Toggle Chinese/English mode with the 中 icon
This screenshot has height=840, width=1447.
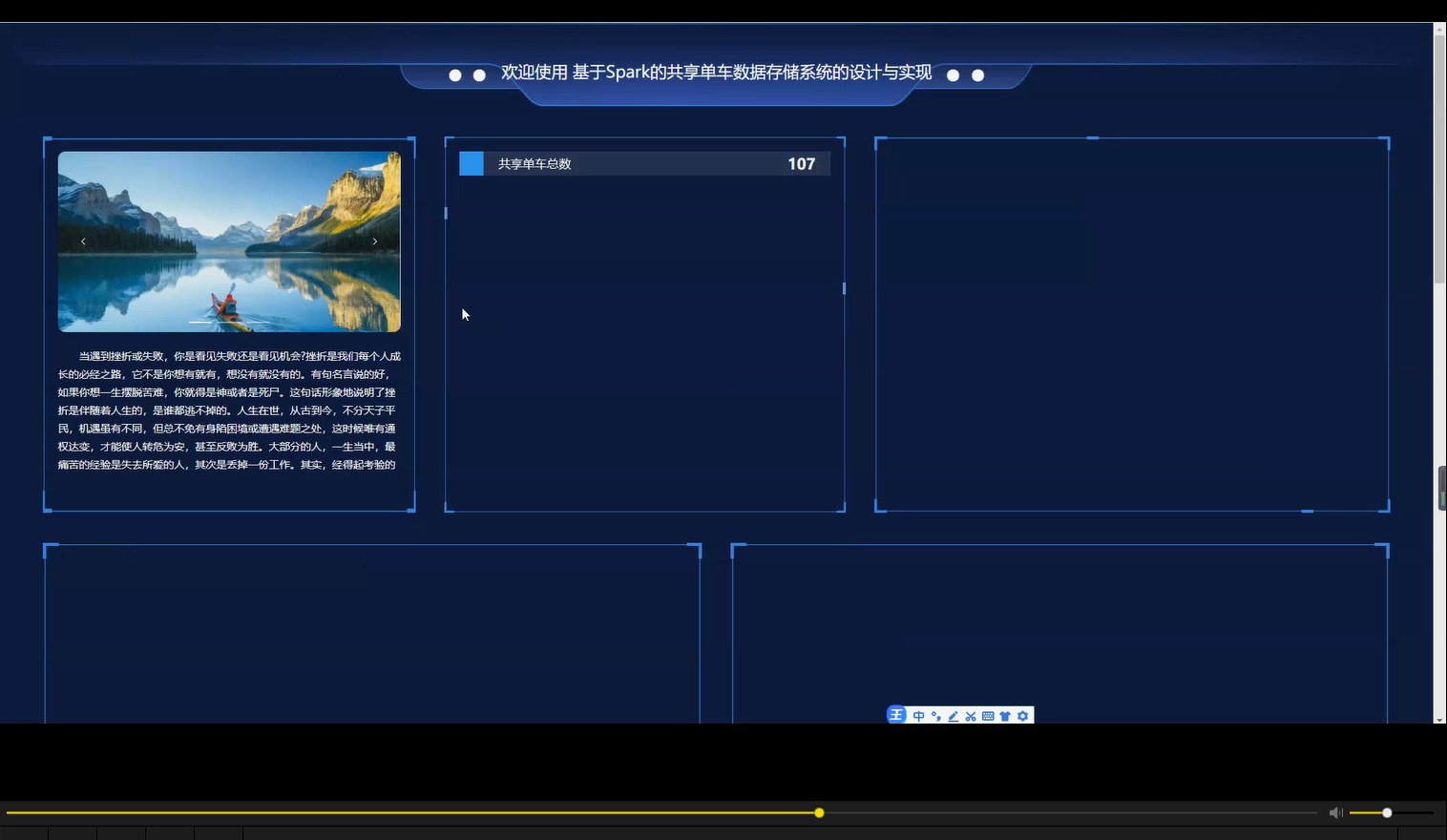pos(918,716)
